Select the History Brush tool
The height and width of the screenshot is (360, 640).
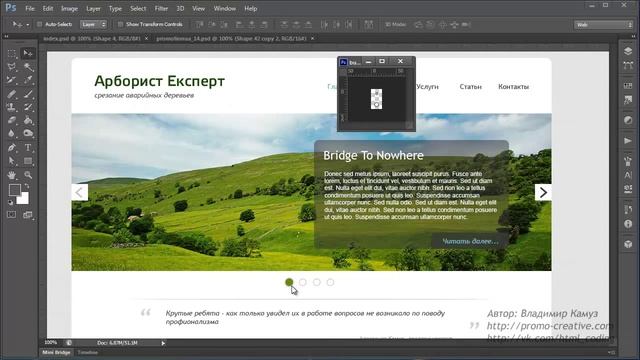[28, 107]
